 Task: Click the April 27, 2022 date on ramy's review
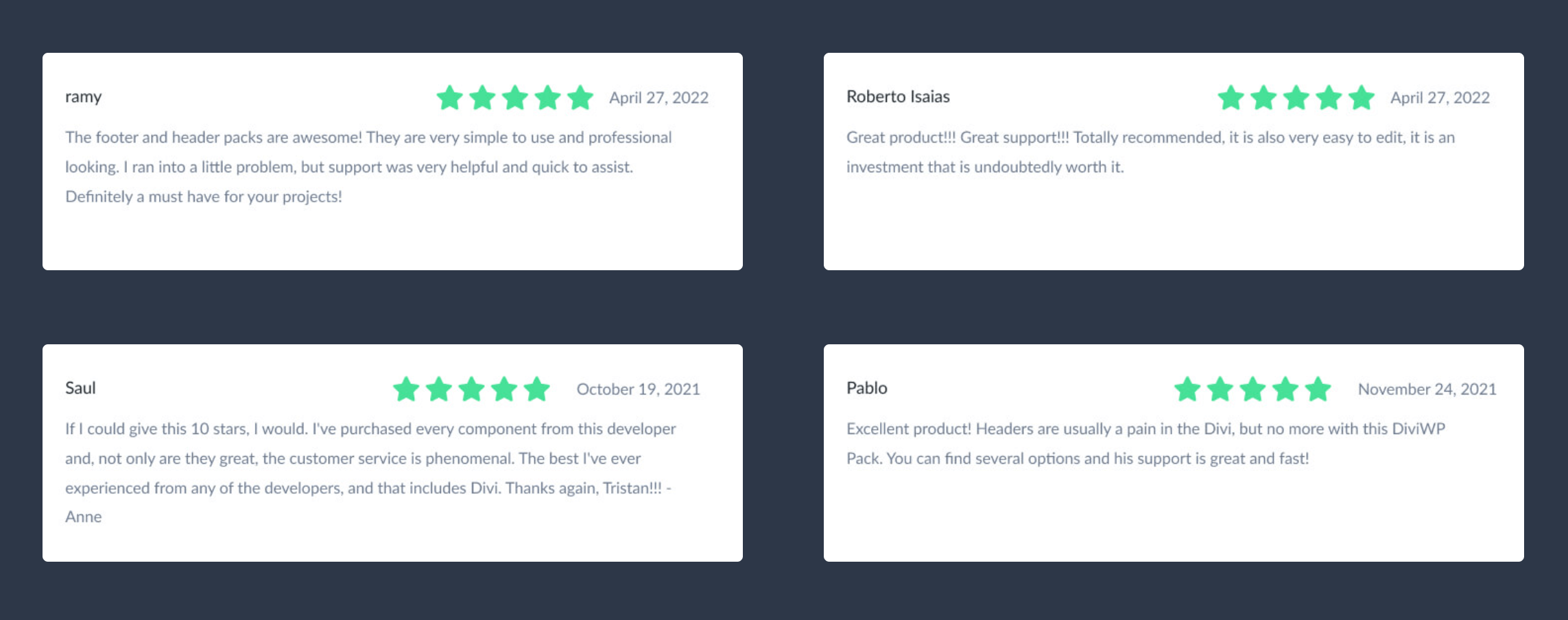659,98
